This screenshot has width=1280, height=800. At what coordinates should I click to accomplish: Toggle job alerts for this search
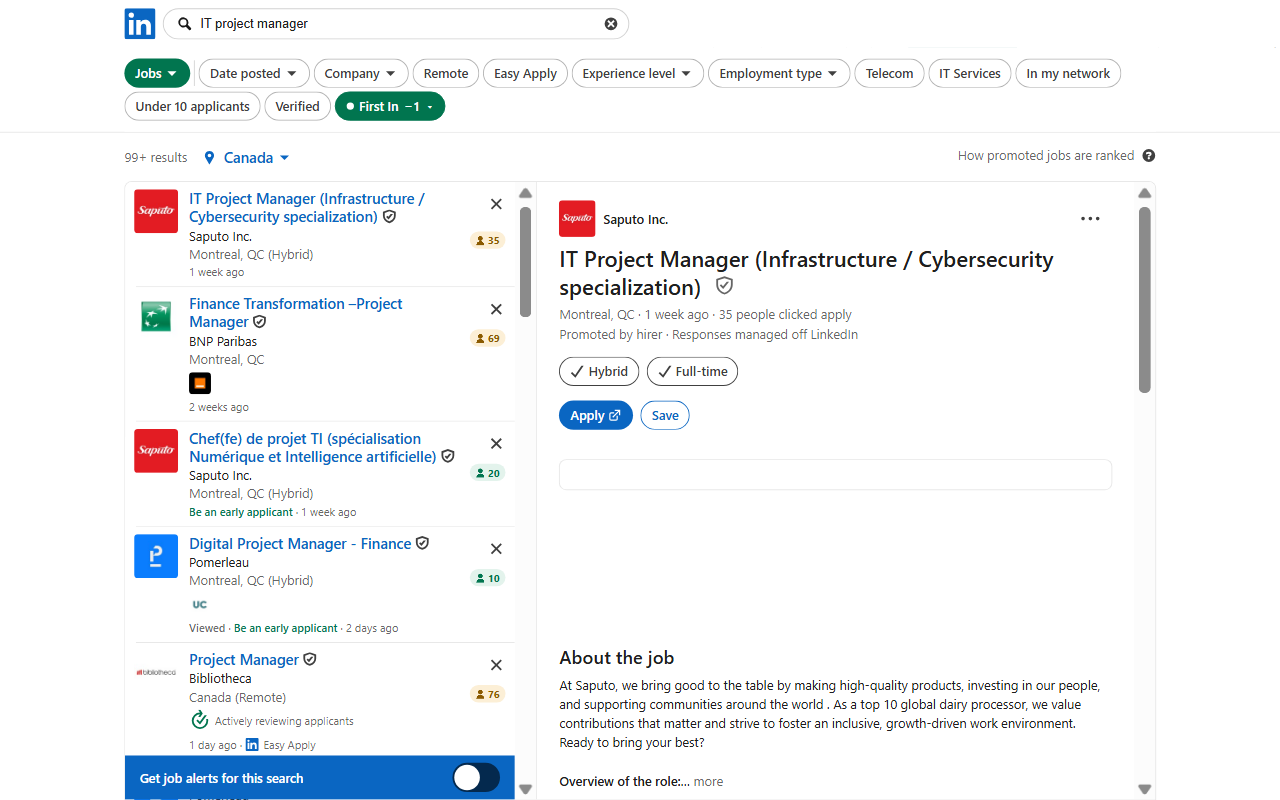(476, 778)
